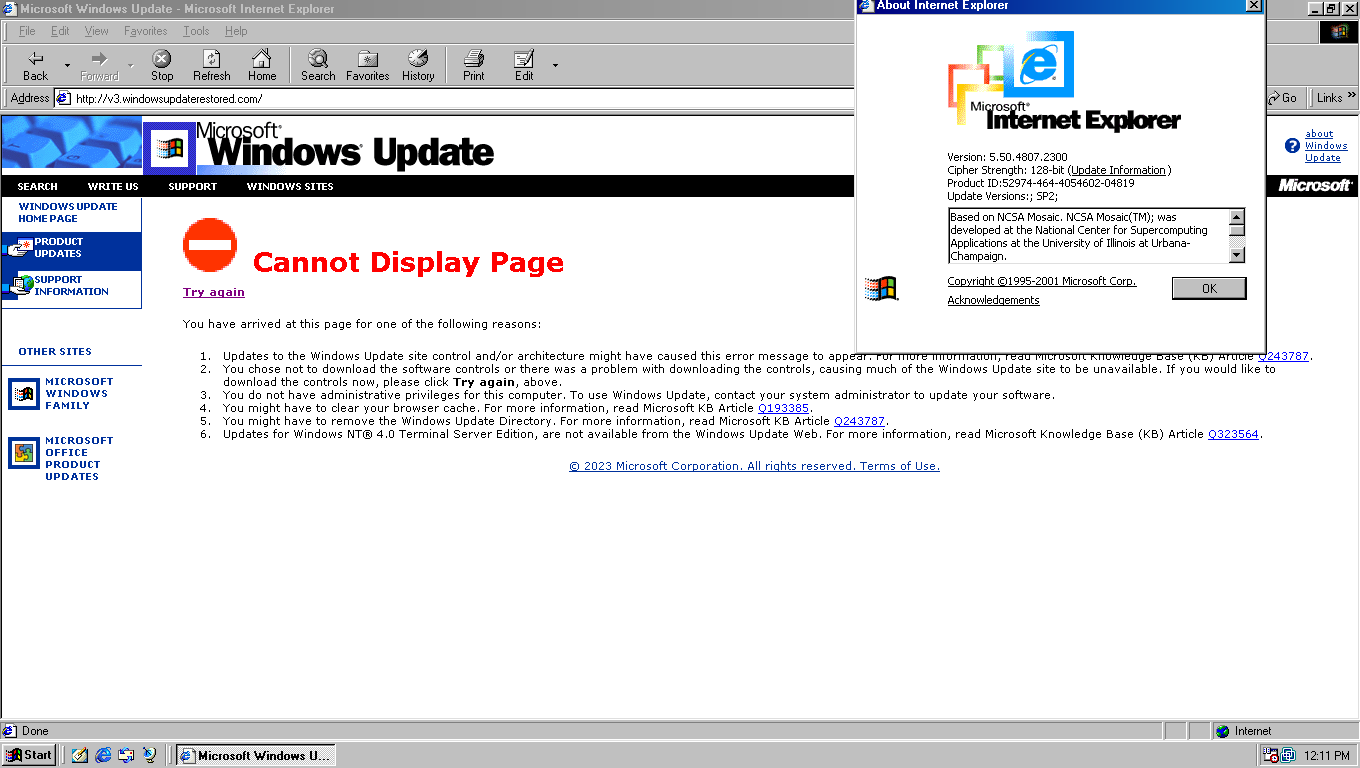
Task: Go Back using the toolbar arrow icon
Action: click(x=36, y=59)
